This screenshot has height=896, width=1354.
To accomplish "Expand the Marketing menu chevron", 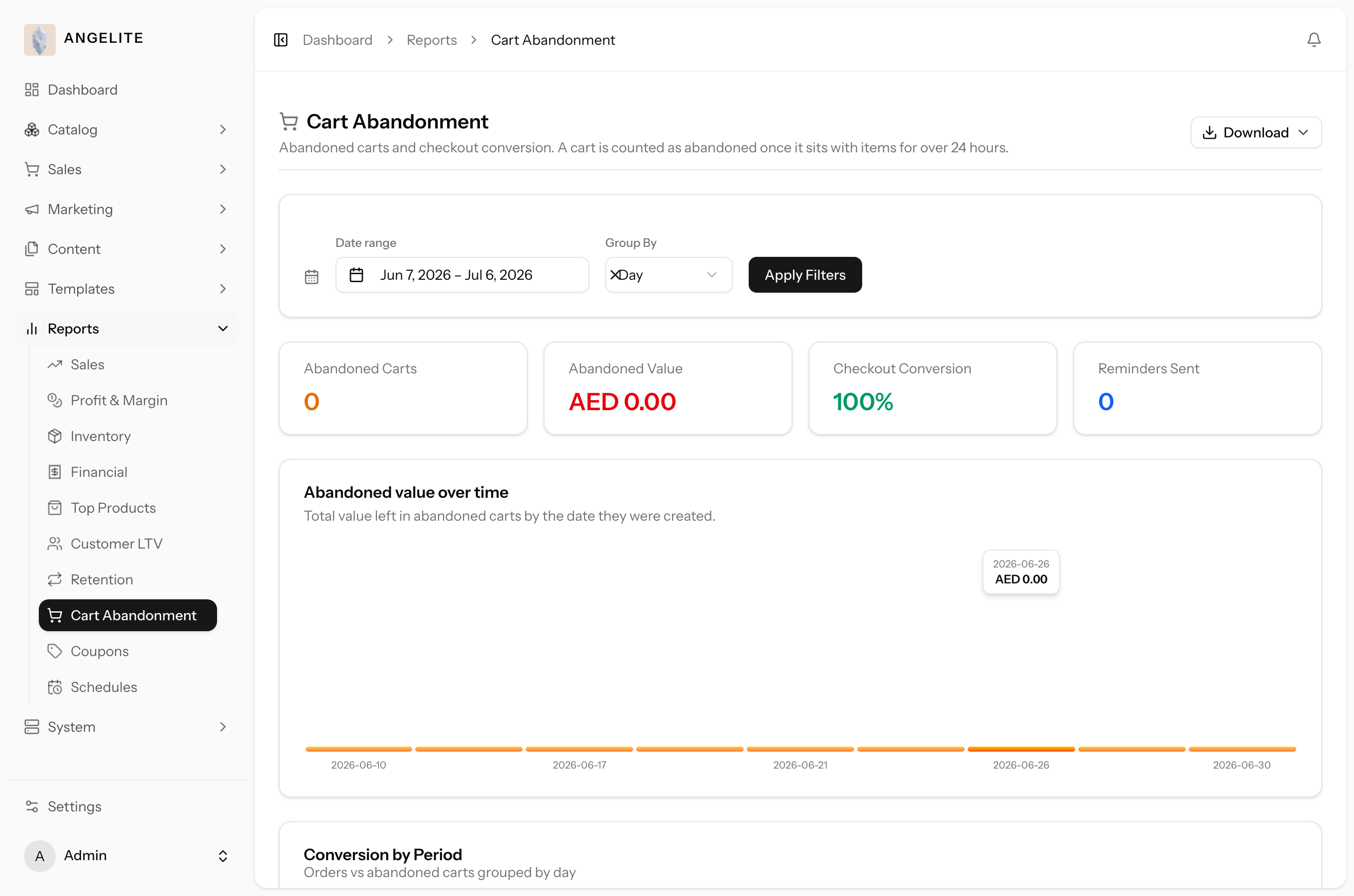I will 223,209.
